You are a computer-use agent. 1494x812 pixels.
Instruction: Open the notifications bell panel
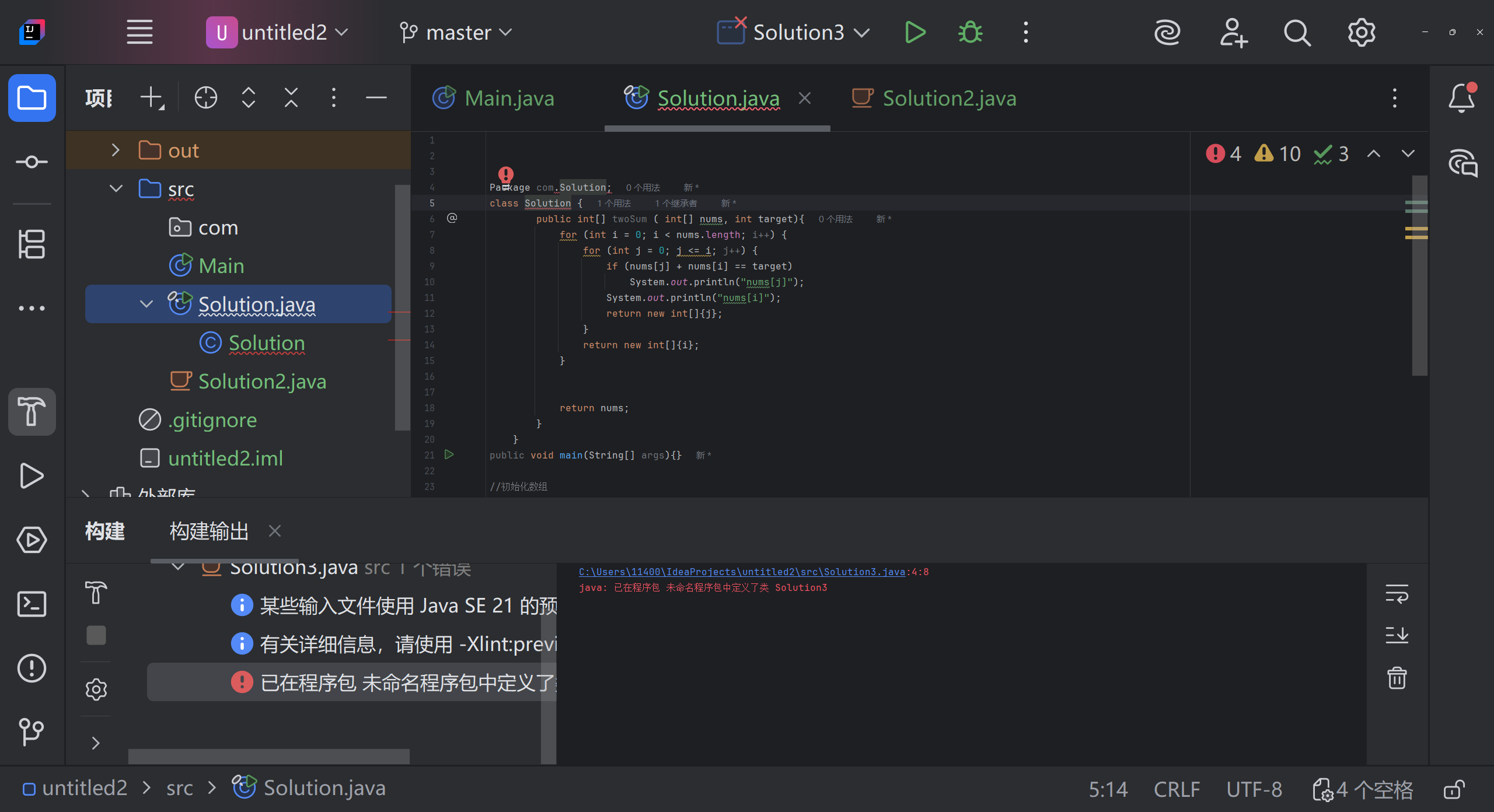(1461, 97)
